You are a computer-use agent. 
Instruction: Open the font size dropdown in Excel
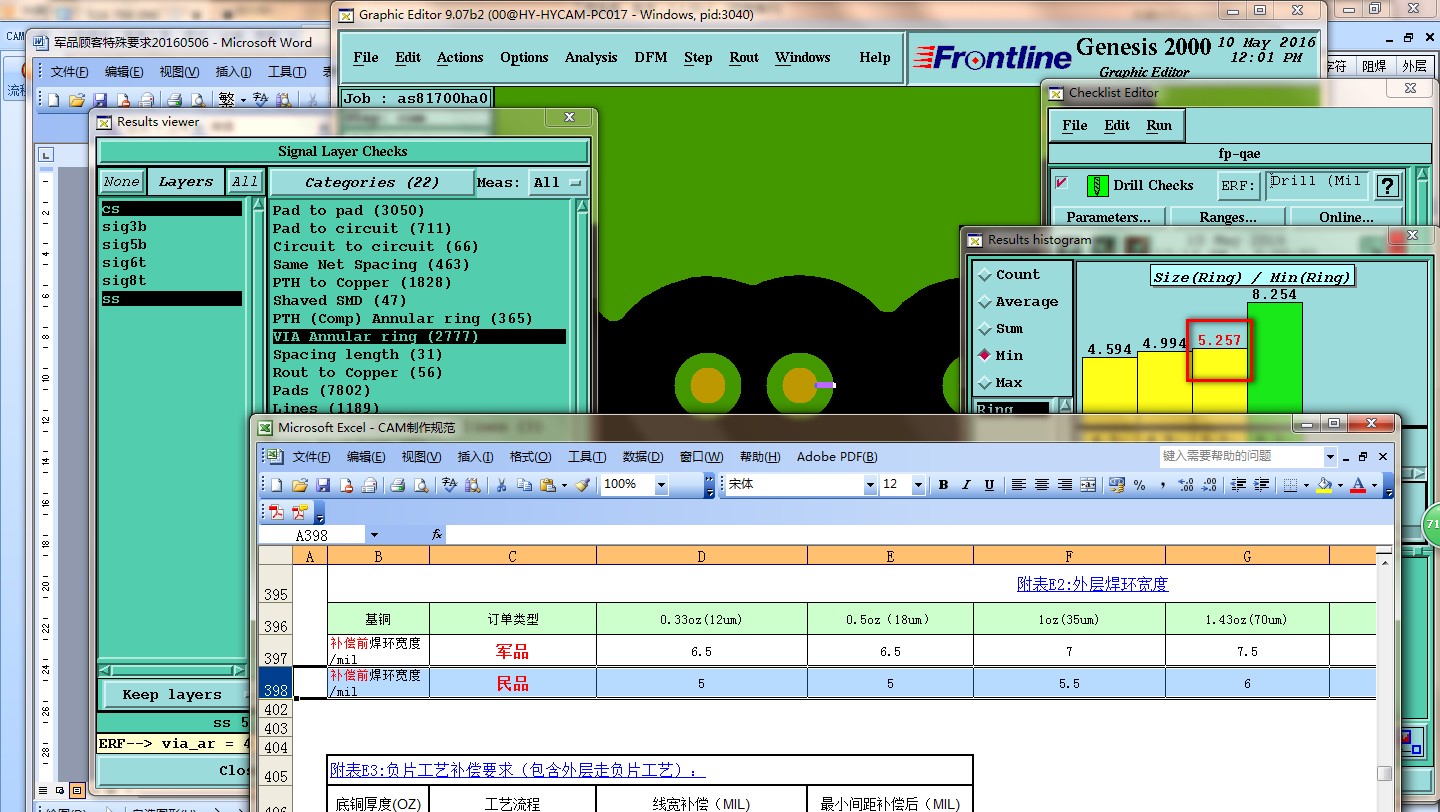click(919, 484)
